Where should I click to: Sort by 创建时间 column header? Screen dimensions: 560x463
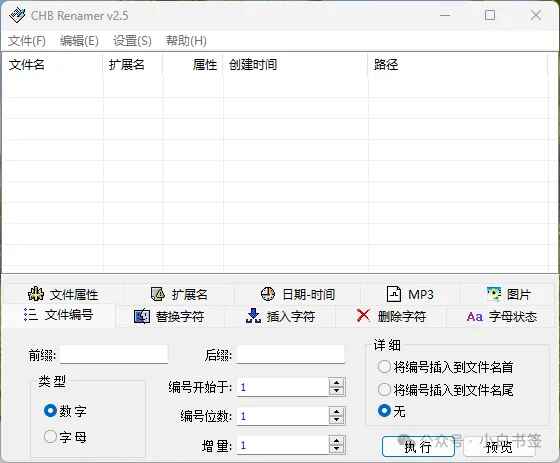pos(296,65)
